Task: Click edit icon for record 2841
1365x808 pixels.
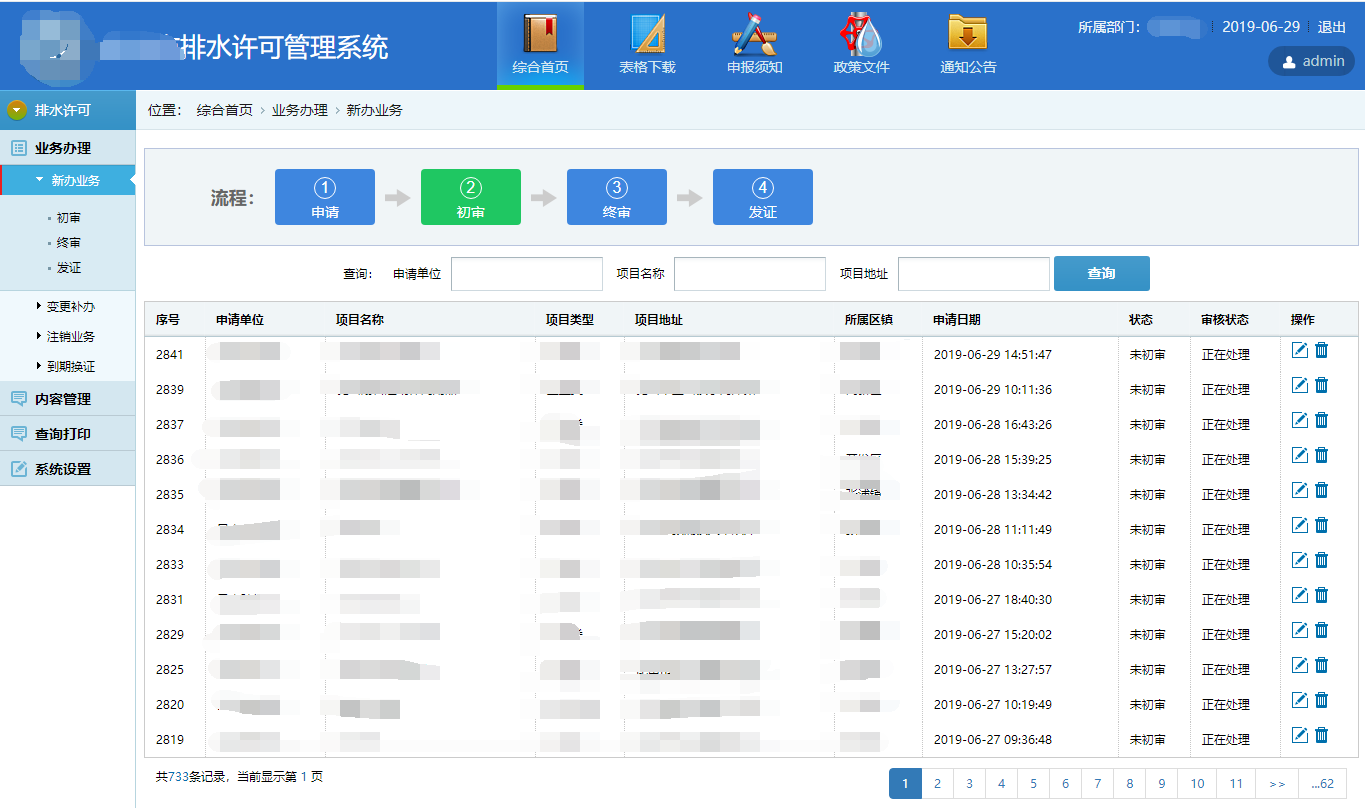Action: click(x=1299, y=350)
